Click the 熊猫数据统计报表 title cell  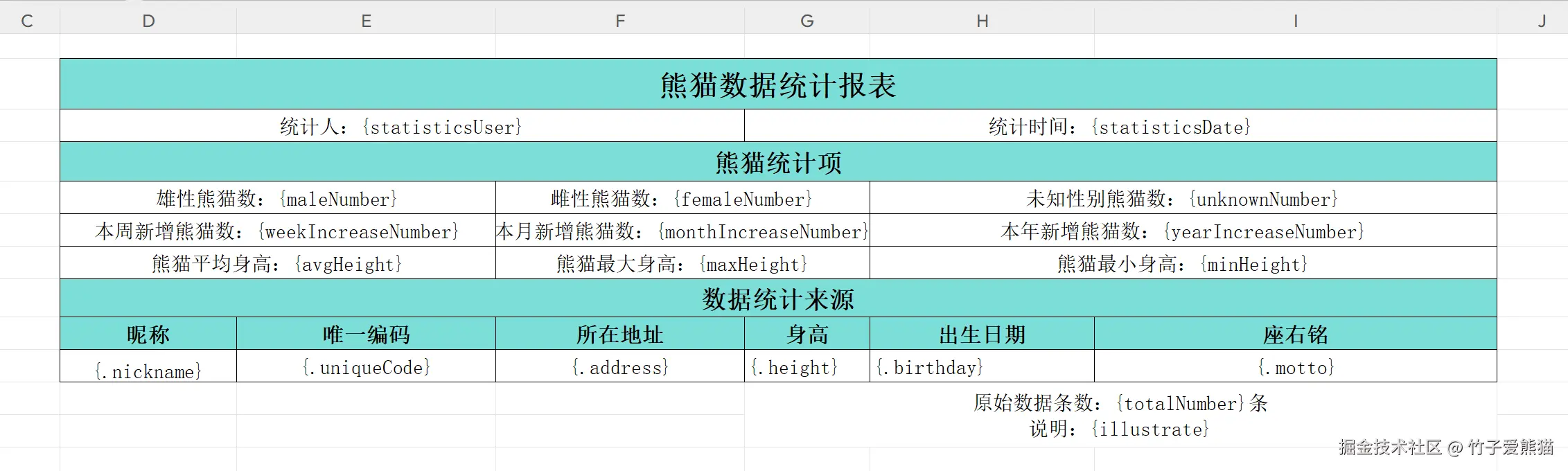pyautogui.click(x=777, y=85)
